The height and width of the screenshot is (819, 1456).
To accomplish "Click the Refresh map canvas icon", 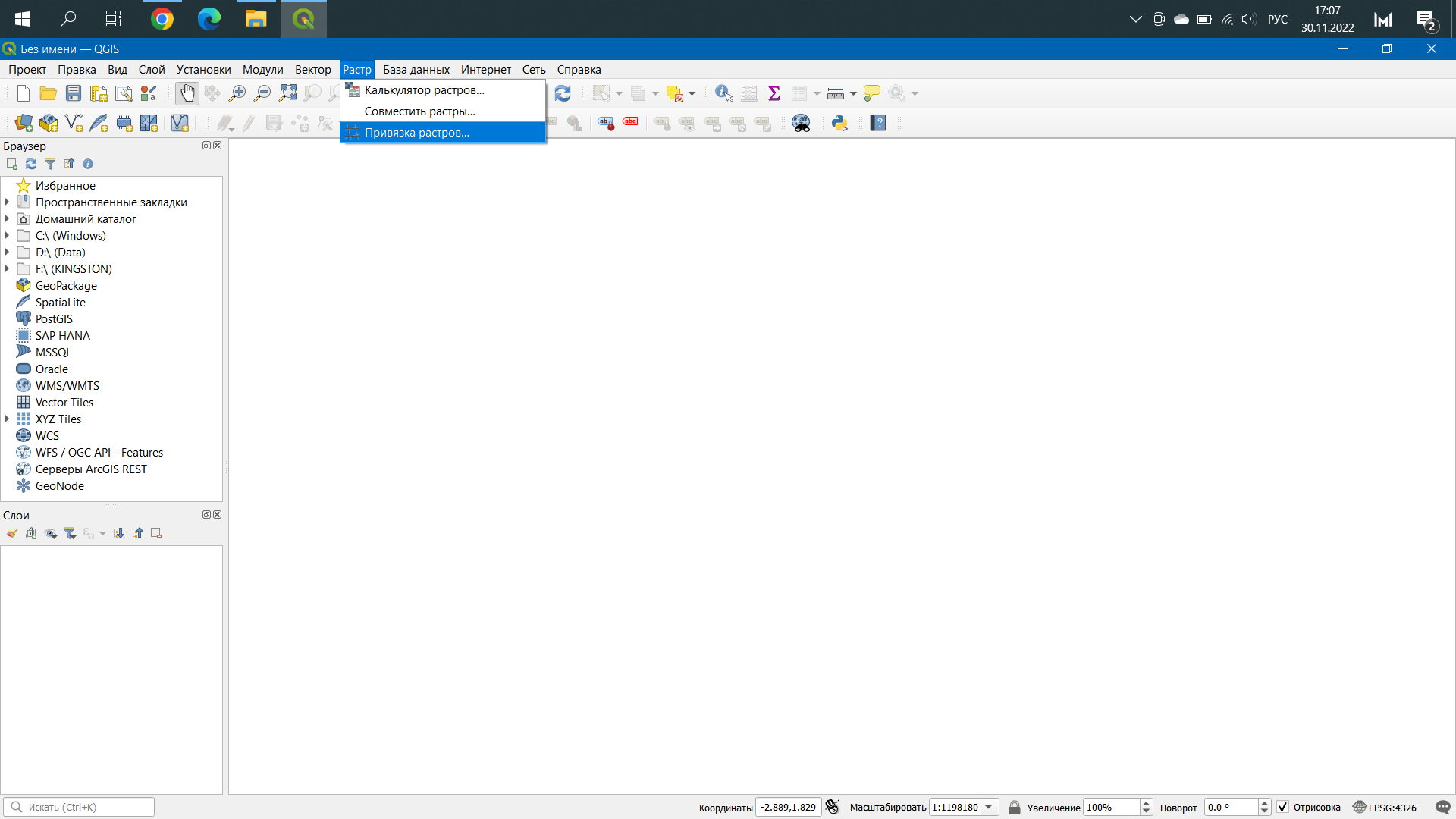I will (563, 93).
